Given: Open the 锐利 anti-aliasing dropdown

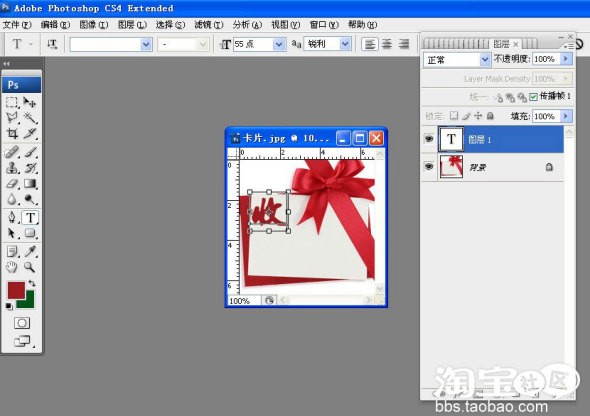Looking at the screenshot, I should click(345, 44).
